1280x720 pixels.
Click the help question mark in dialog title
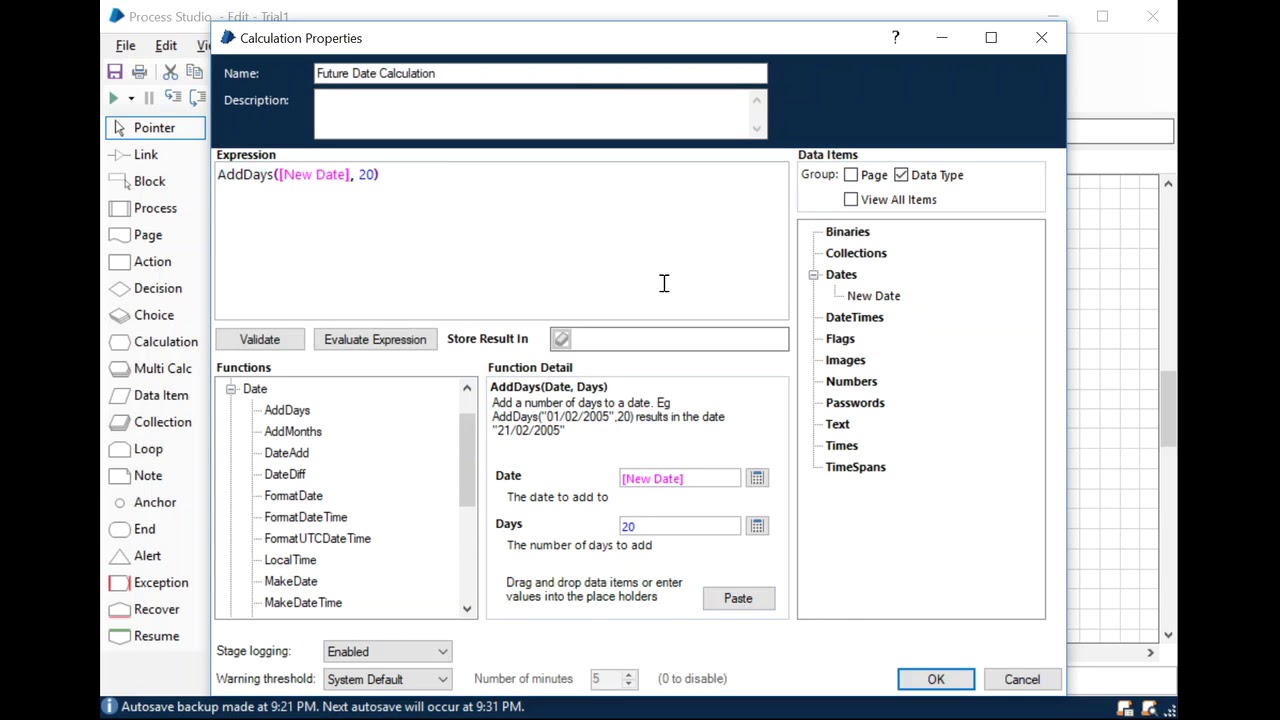pos(895,38)
